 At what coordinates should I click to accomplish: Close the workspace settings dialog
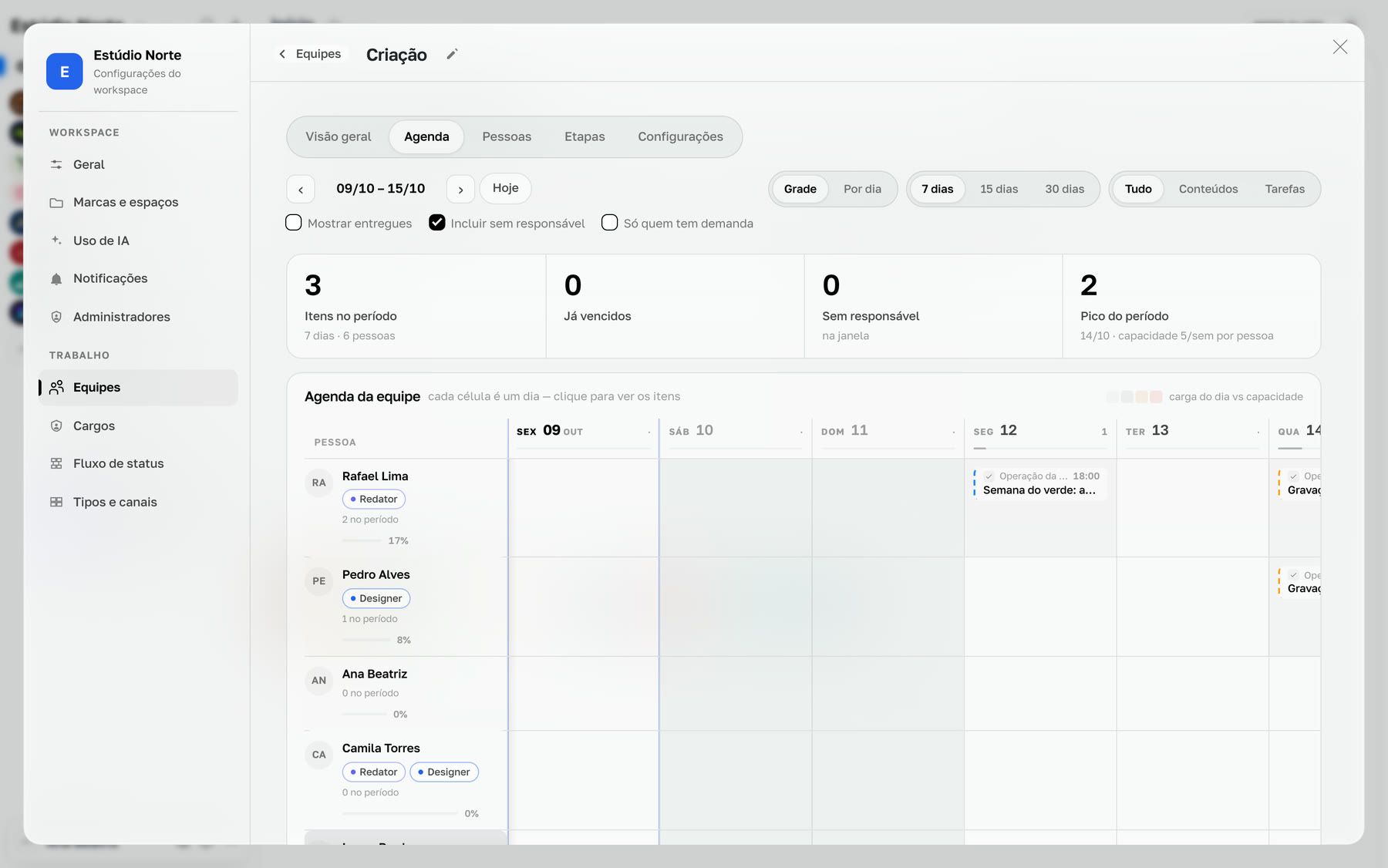(x=1340, y=47)
